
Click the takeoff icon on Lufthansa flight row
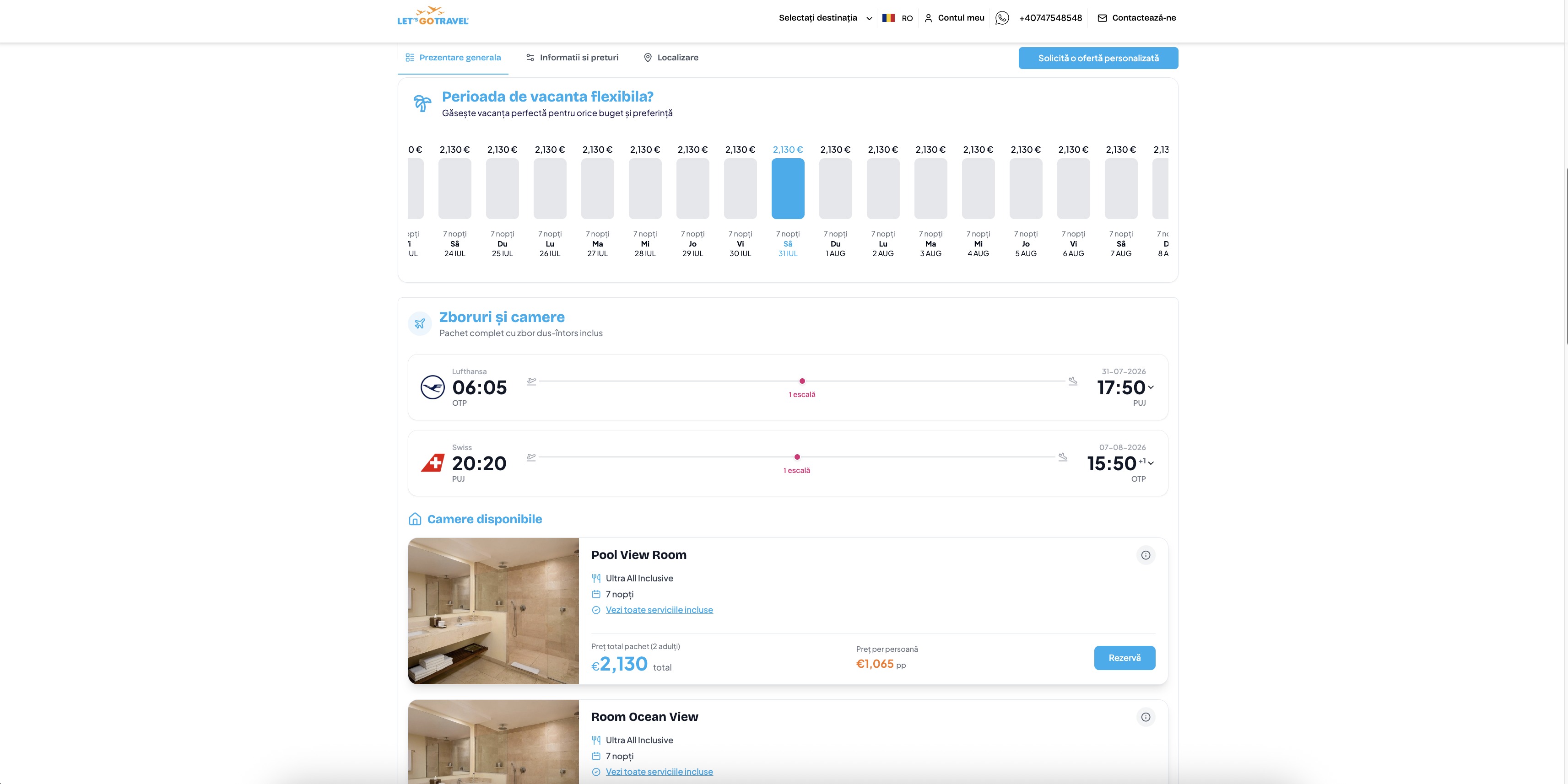[531, 381]
